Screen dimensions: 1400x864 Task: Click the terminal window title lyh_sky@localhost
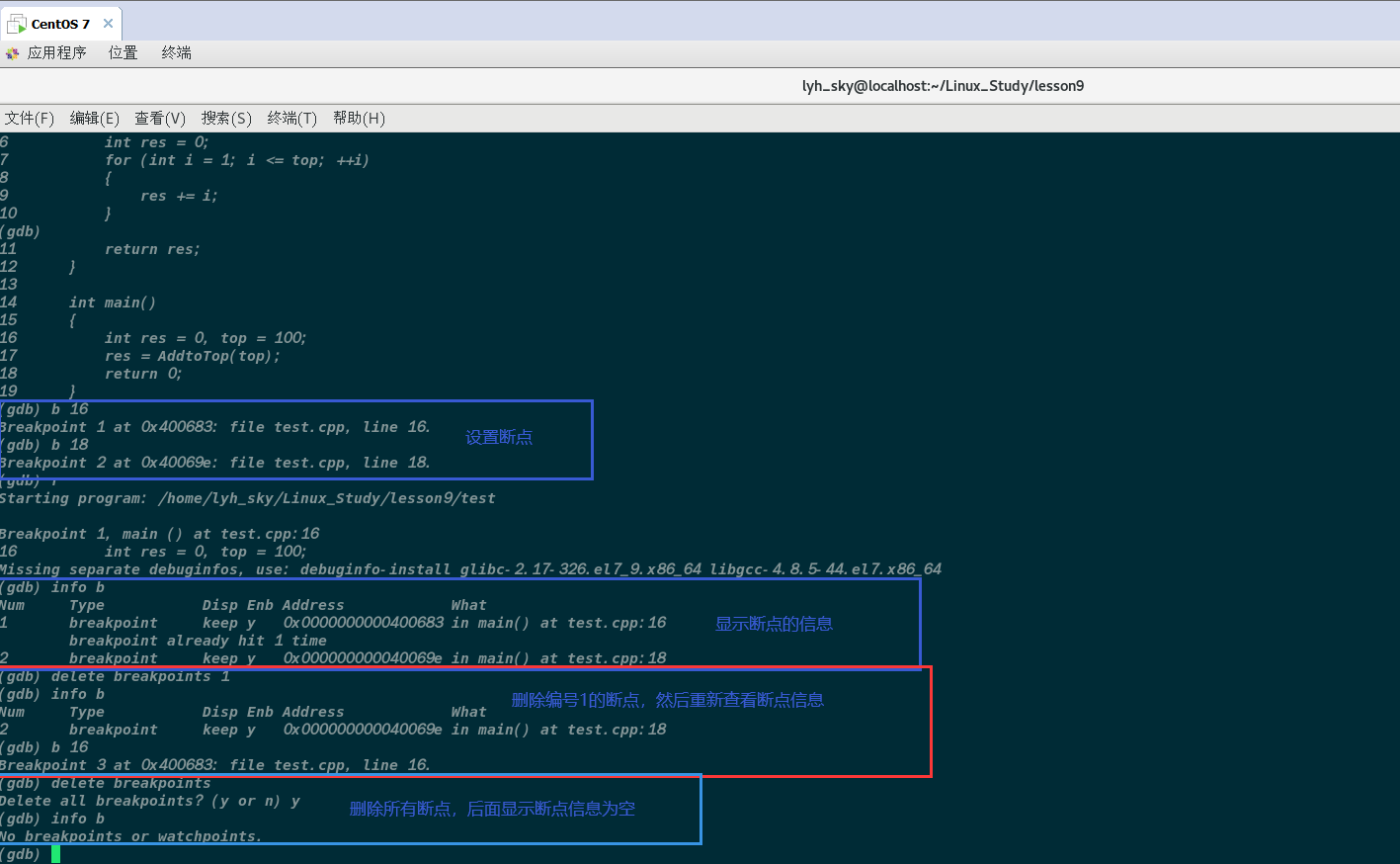pos(943,86)
